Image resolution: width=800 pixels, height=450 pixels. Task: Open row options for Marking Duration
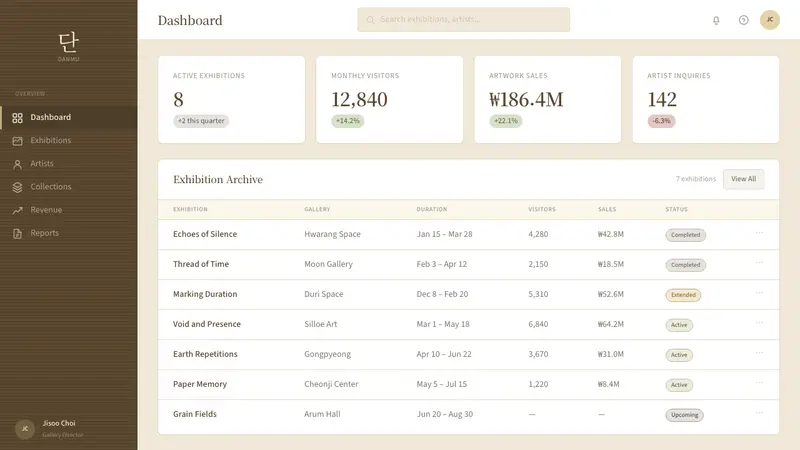[x=759, y=293]
